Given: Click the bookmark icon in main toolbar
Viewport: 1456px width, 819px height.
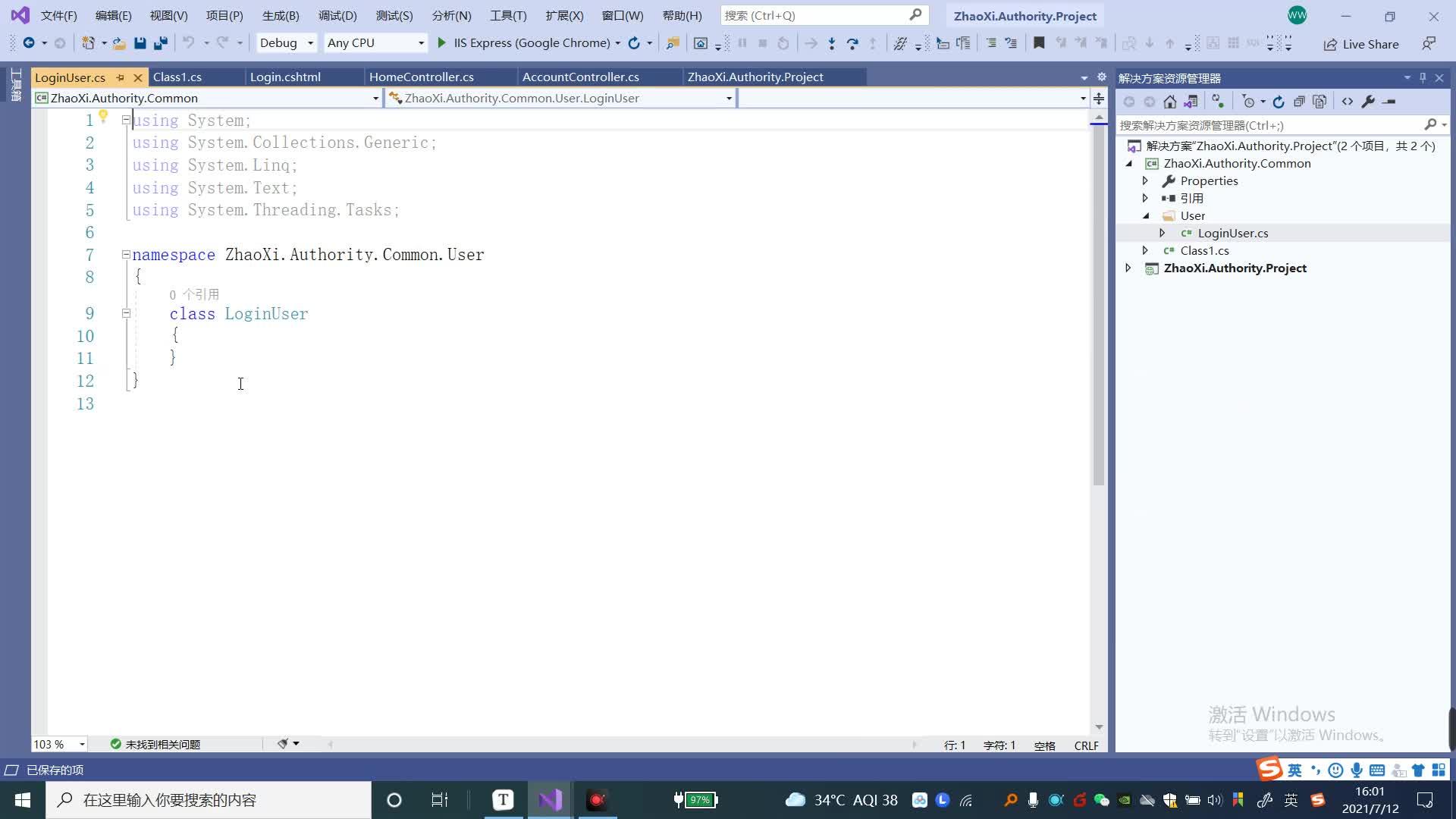Looking at the screenshot, I should point(1039,43).
